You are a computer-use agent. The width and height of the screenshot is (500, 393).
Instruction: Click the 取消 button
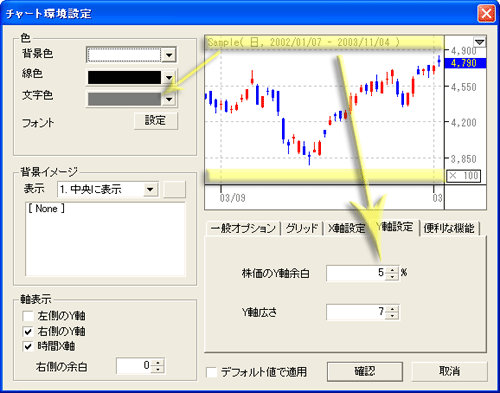[449, 371]
